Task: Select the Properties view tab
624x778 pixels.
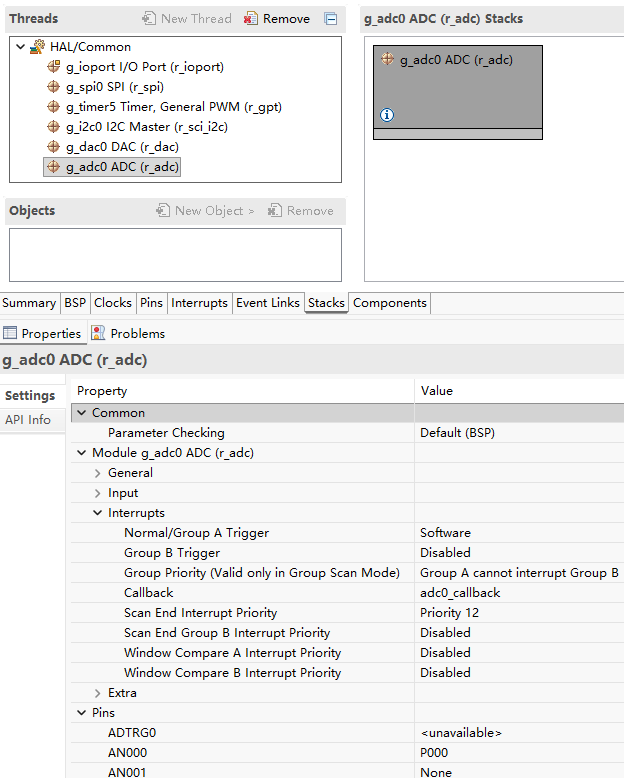Action: coord(43,333)
